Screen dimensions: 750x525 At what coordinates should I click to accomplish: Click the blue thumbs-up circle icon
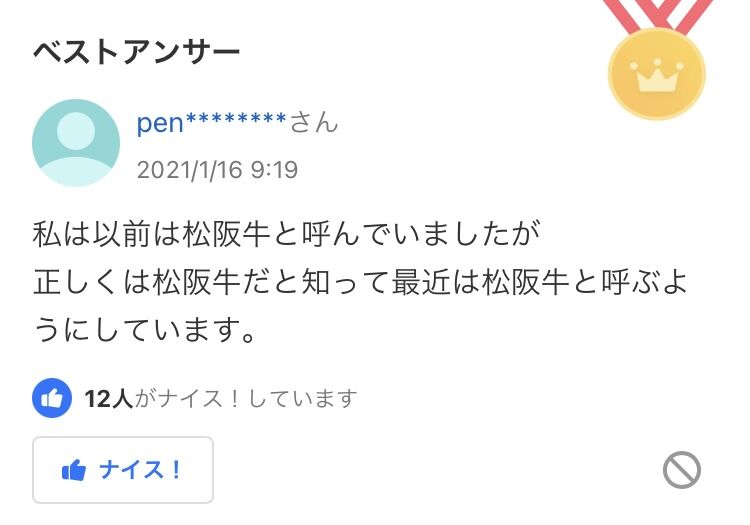click(52, 398)
